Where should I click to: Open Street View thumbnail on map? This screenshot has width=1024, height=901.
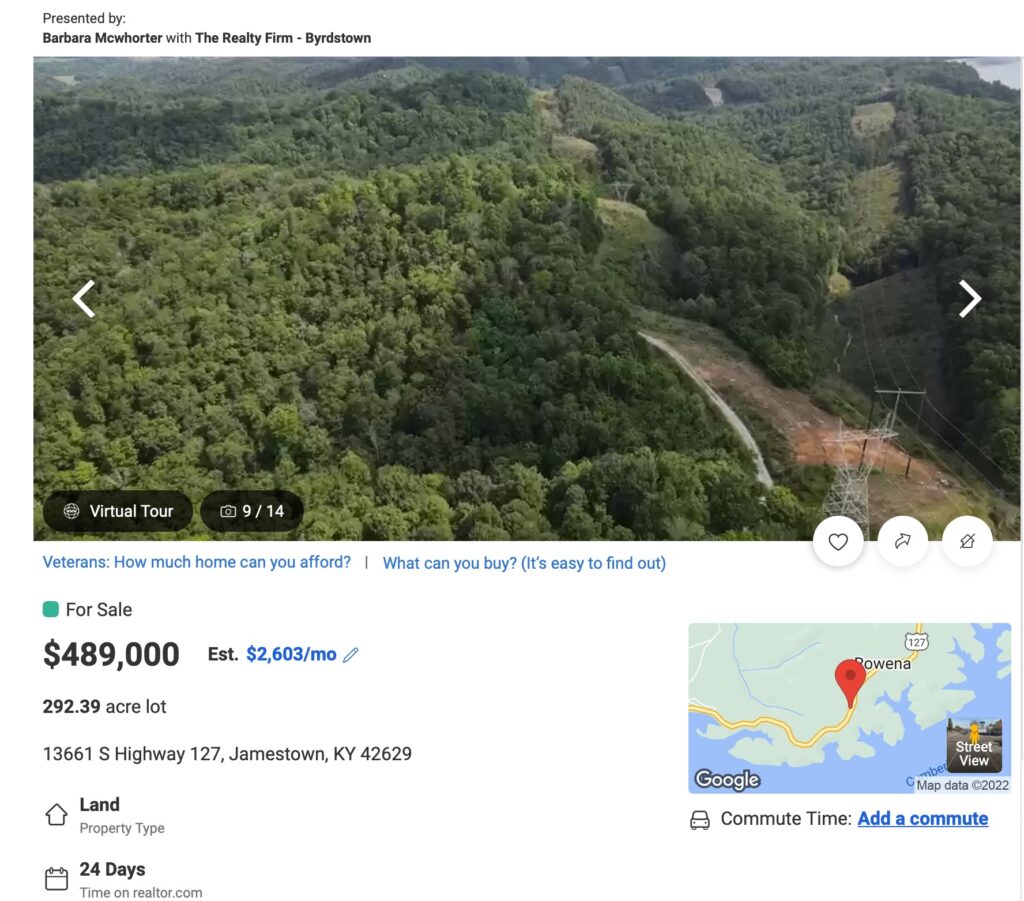[973, 744]
